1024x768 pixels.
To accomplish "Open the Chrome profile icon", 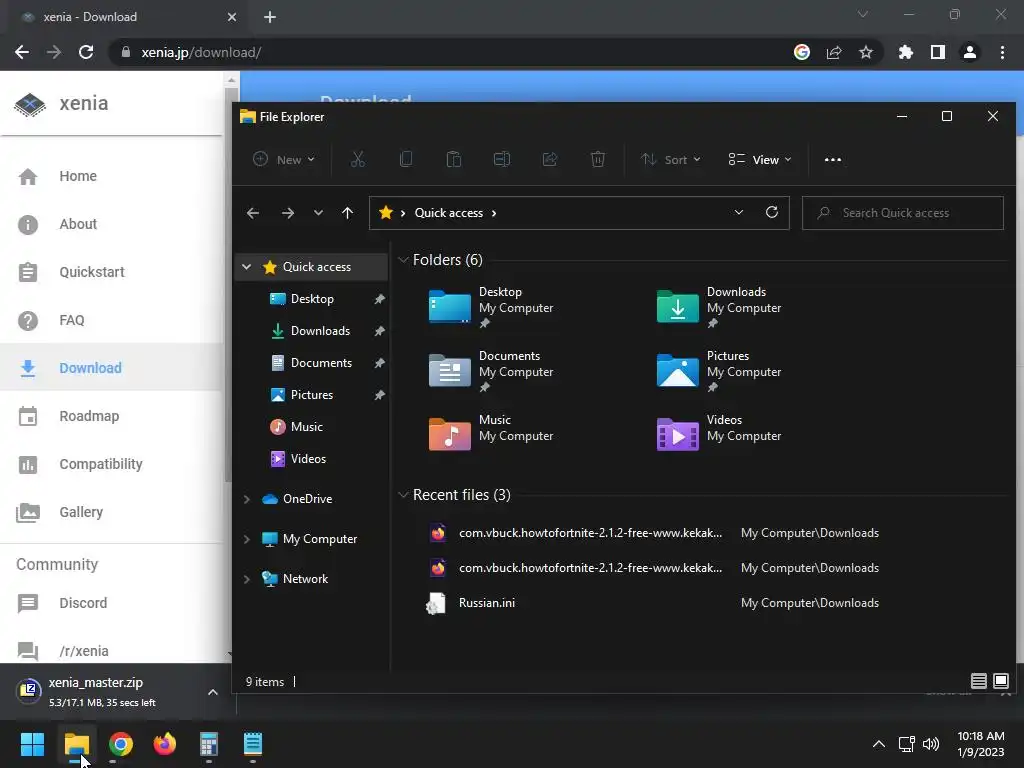I will coord(970,52).
